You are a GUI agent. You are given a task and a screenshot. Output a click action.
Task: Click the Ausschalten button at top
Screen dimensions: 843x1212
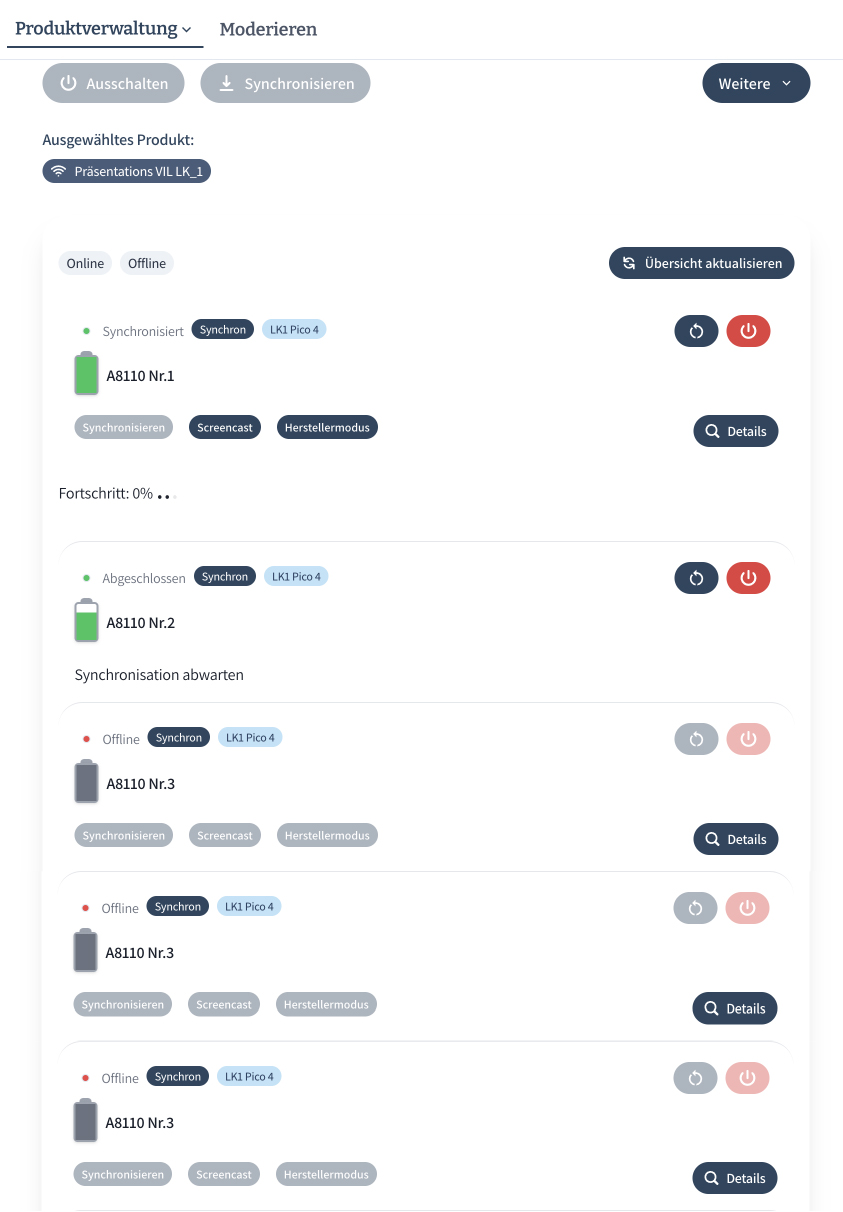114,83
